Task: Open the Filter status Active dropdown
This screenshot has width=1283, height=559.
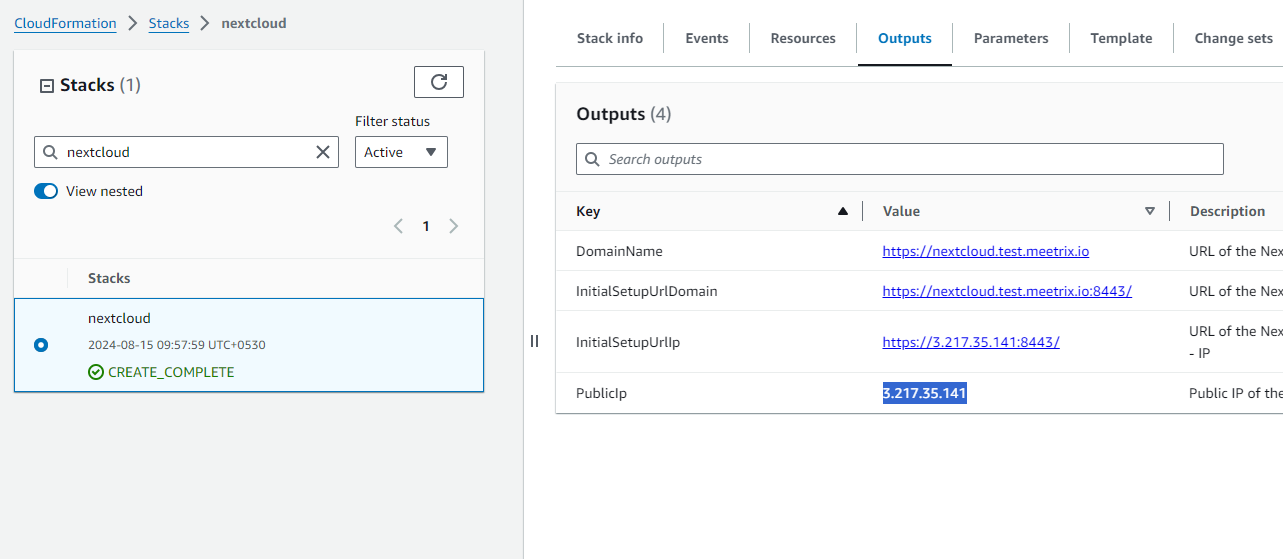Action: pos(401,152)
